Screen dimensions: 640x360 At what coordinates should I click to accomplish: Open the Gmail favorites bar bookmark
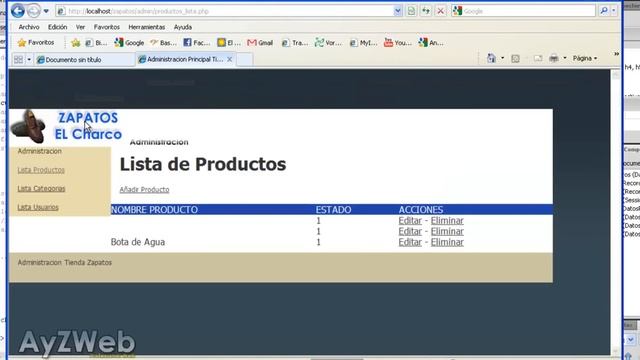tap(260, 42)
